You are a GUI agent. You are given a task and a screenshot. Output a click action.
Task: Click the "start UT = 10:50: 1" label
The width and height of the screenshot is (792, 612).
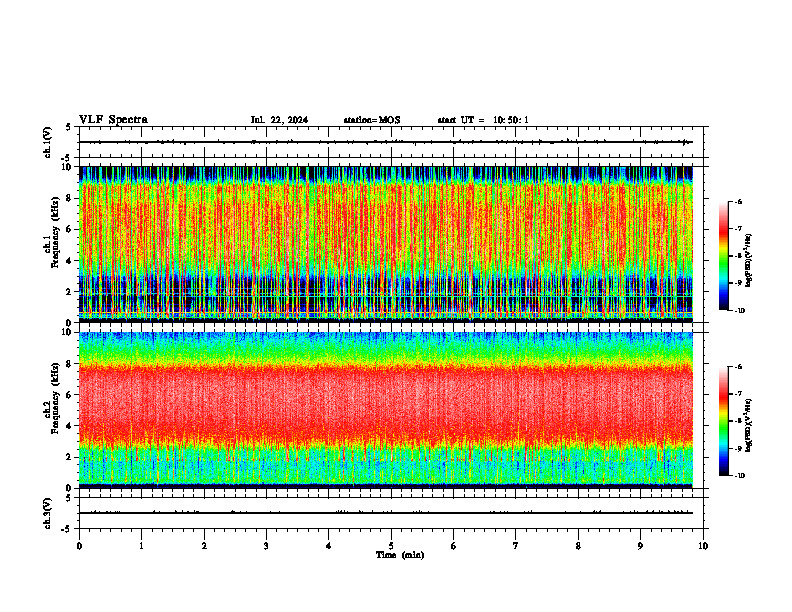click(x=483, y=120)
